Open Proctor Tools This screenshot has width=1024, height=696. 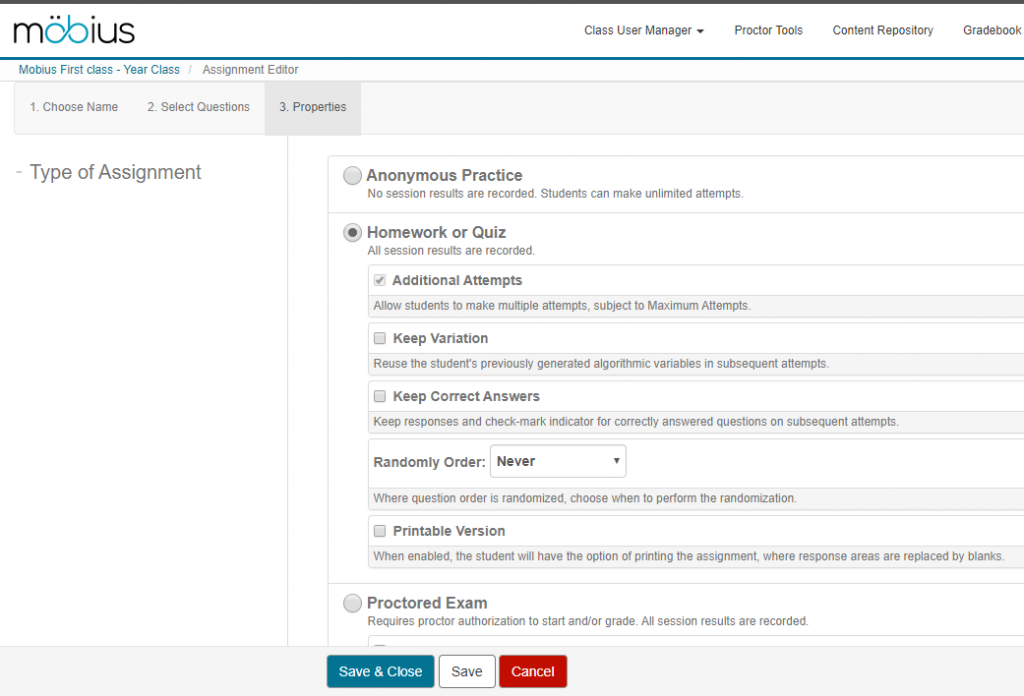[x=768, y=30]
